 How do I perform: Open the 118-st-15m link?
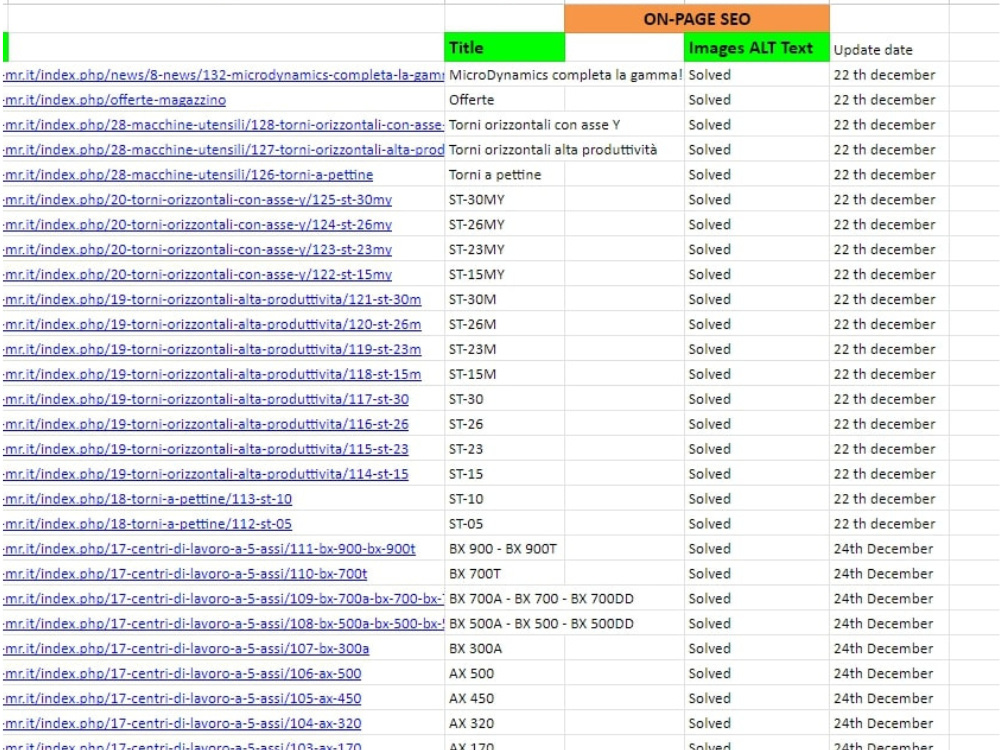pos(212,374)
